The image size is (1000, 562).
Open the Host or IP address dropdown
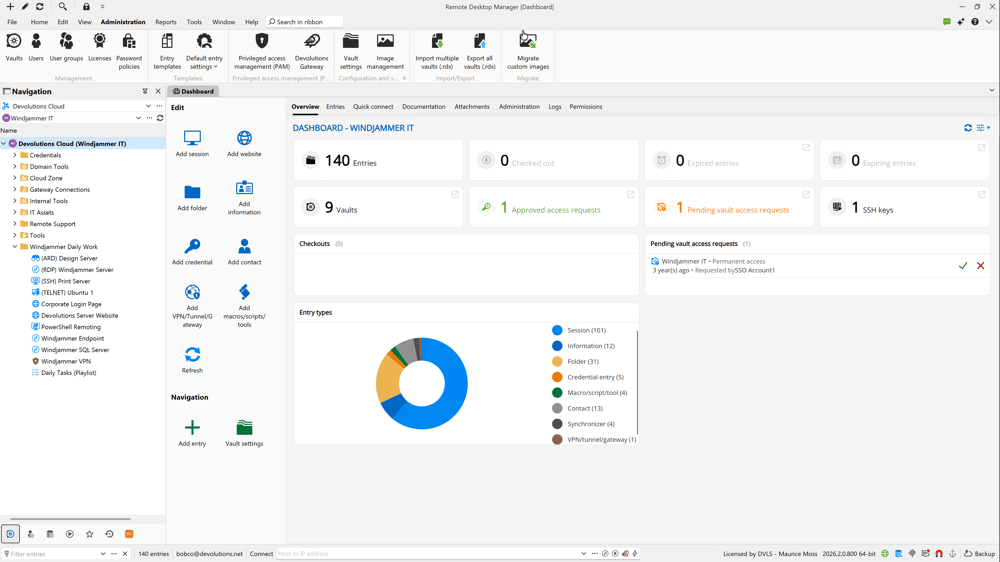584,554
